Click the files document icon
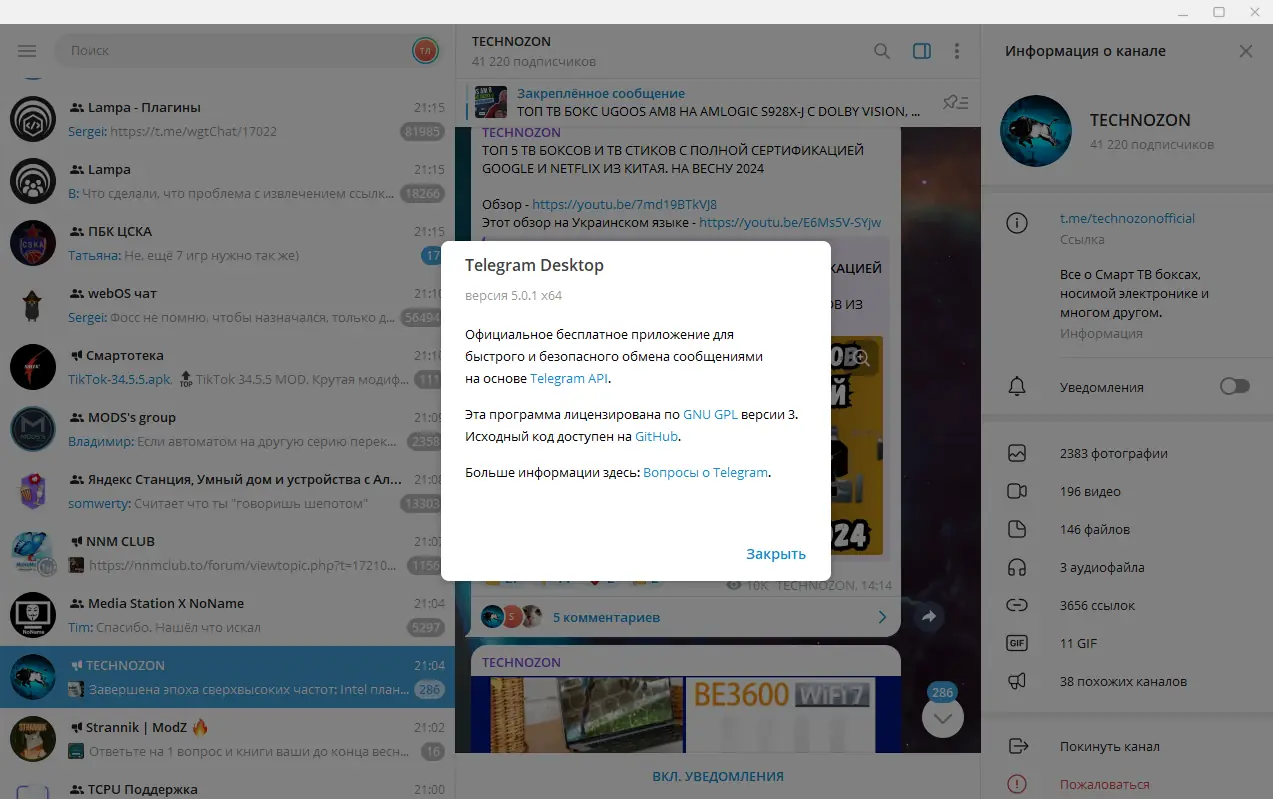Viewport: 1273px width, 799px height. (1017, 529)
